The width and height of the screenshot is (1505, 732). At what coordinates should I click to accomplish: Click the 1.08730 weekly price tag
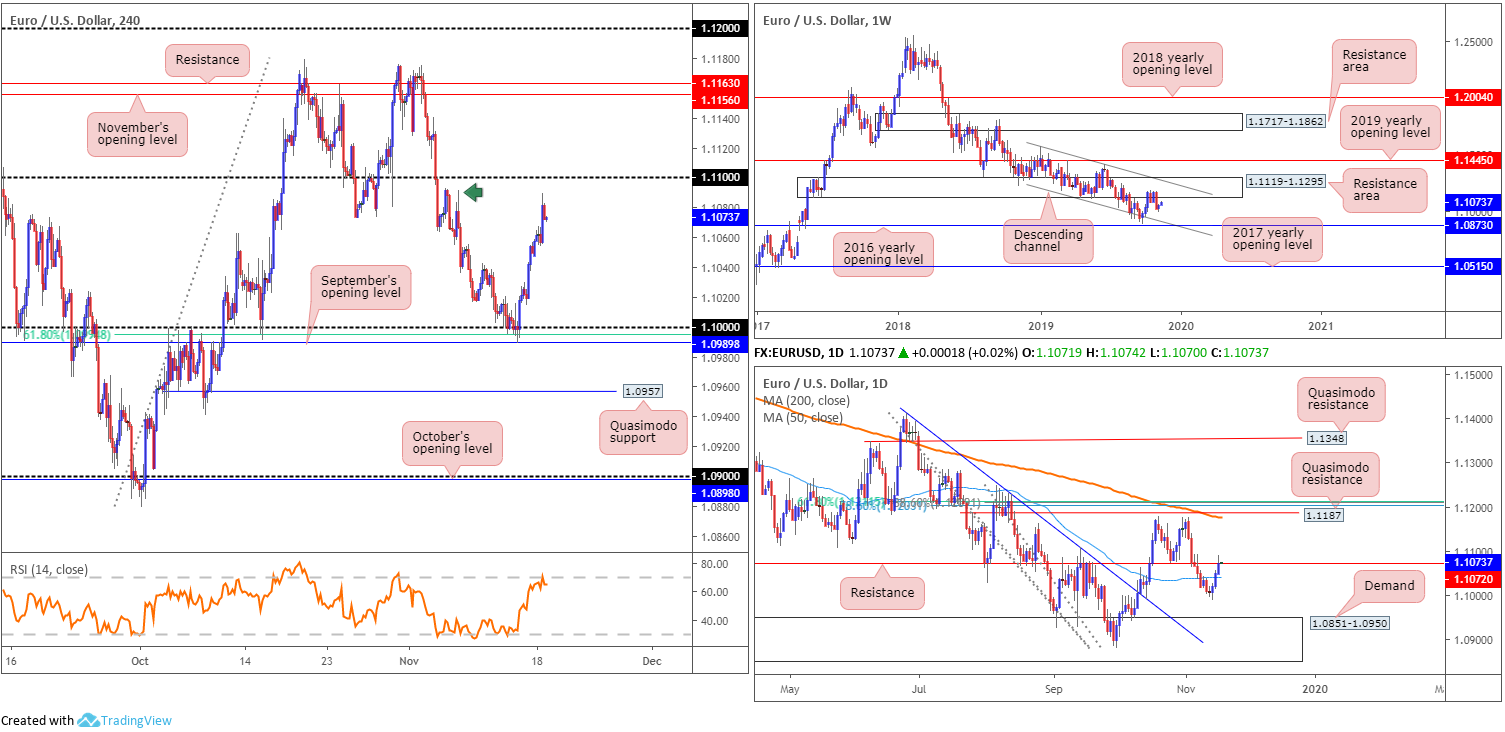pos(1475,226)
